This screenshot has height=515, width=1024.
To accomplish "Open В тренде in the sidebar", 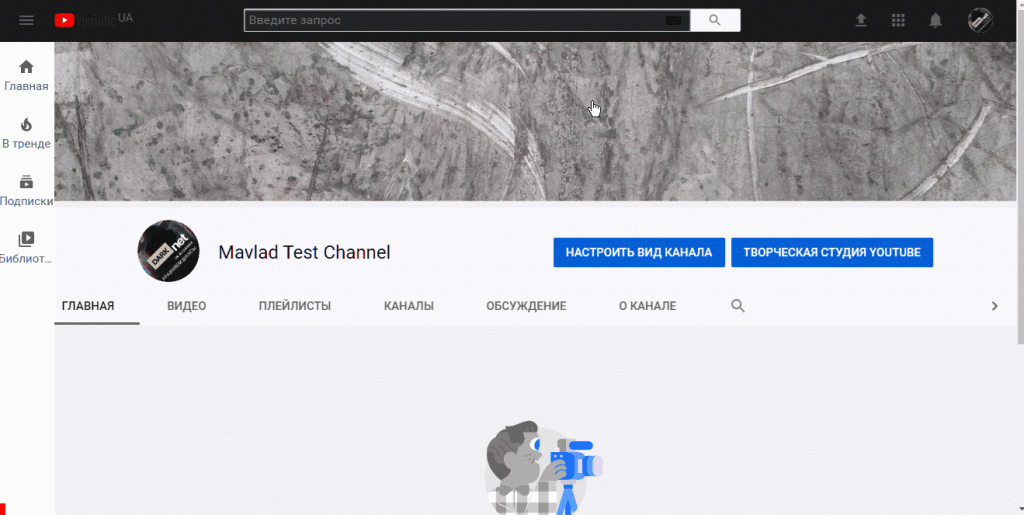I will click(x=26, y=133).
